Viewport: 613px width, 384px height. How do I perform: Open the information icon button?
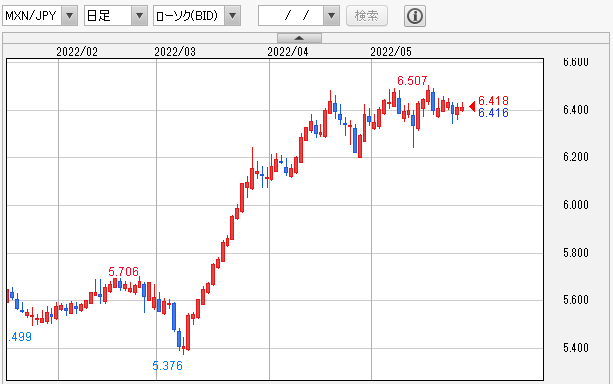coord(415,16)
